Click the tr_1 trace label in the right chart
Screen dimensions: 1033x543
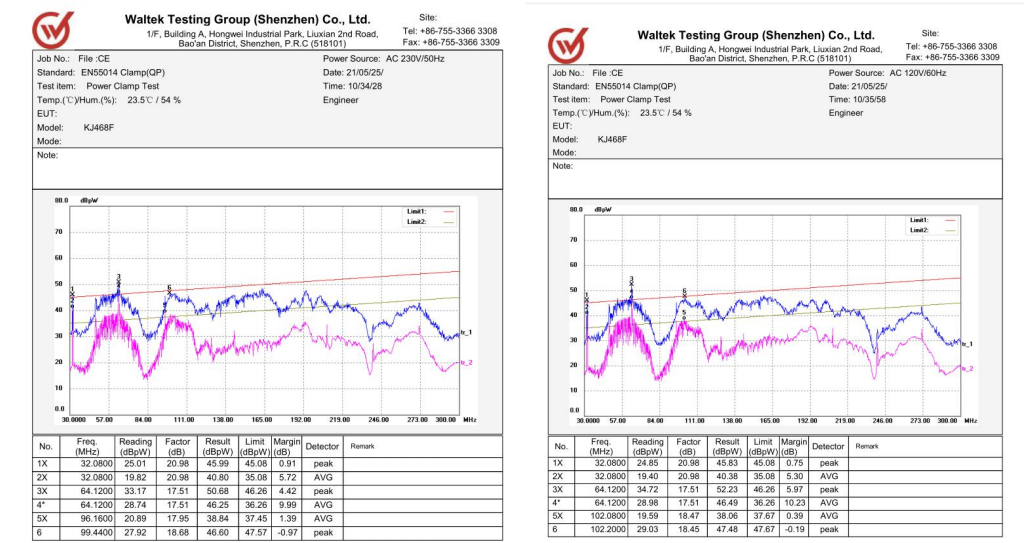[x=967, y=344]
